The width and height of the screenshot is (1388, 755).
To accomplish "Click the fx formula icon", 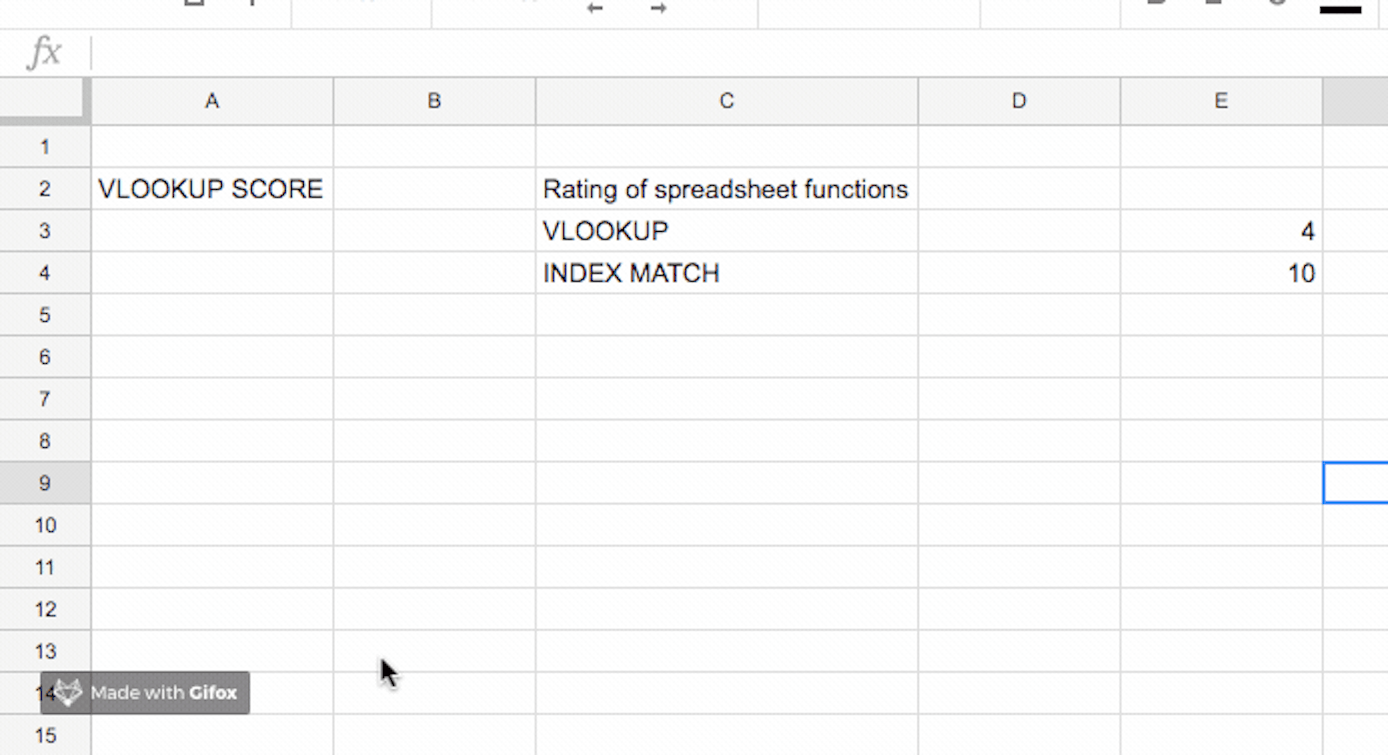I will pyautogui.click(x=44, y=53).
